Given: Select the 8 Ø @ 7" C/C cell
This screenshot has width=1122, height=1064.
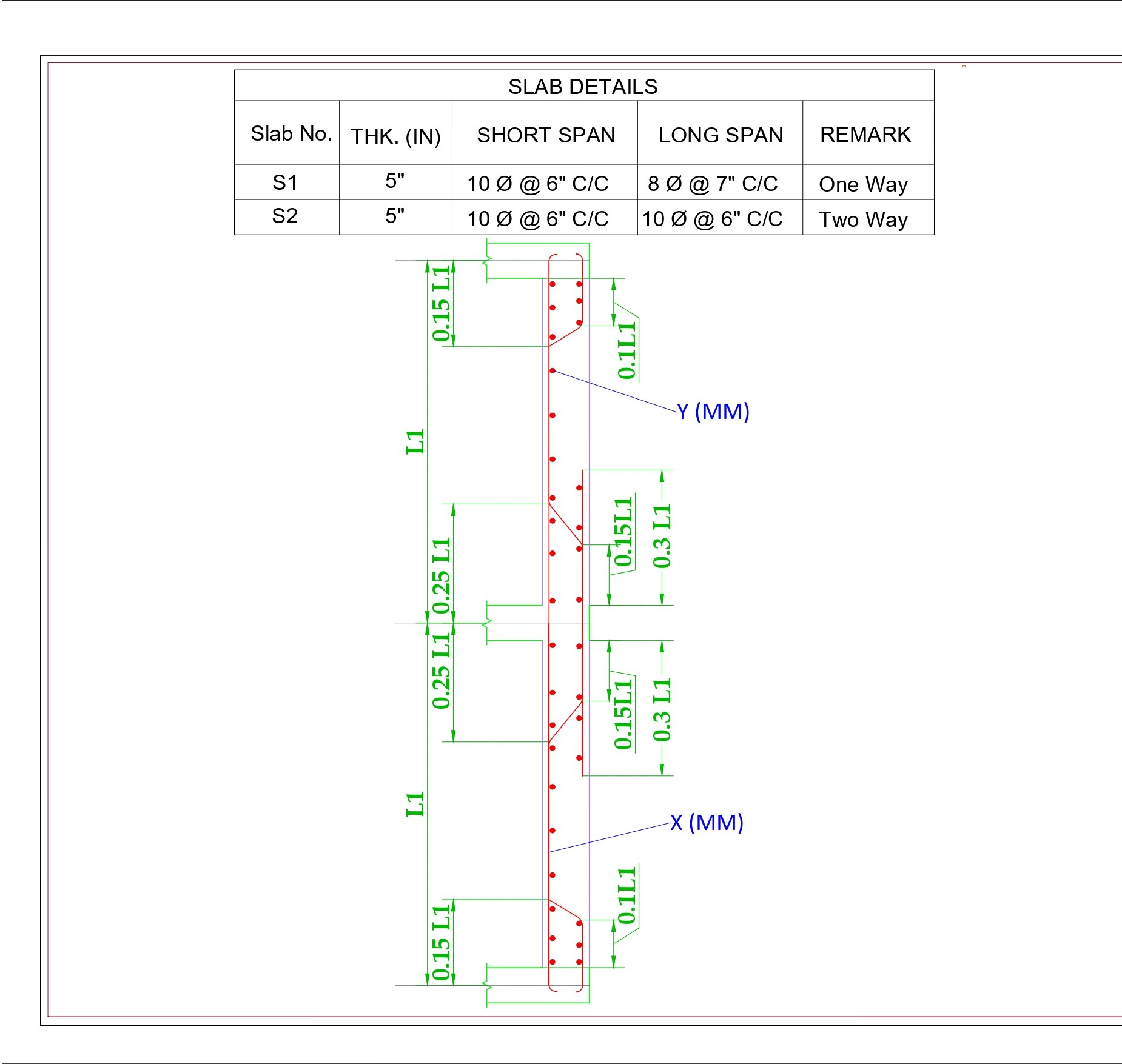Looking at the screenshot, I should click(x=713, y=183).
